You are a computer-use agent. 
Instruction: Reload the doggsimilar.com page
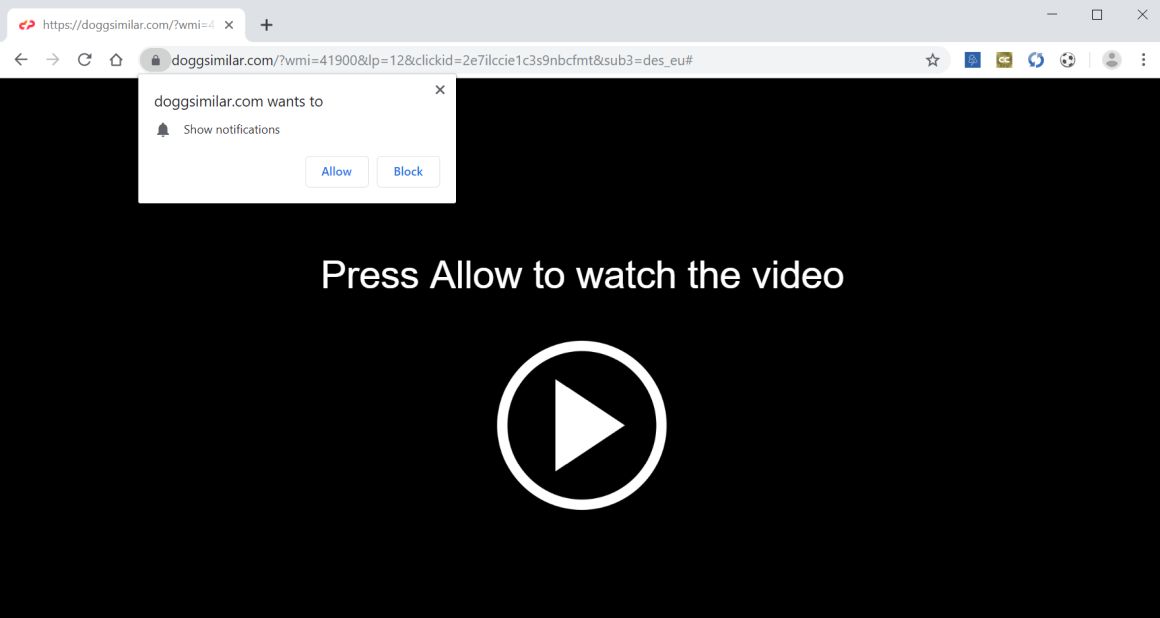84,60
